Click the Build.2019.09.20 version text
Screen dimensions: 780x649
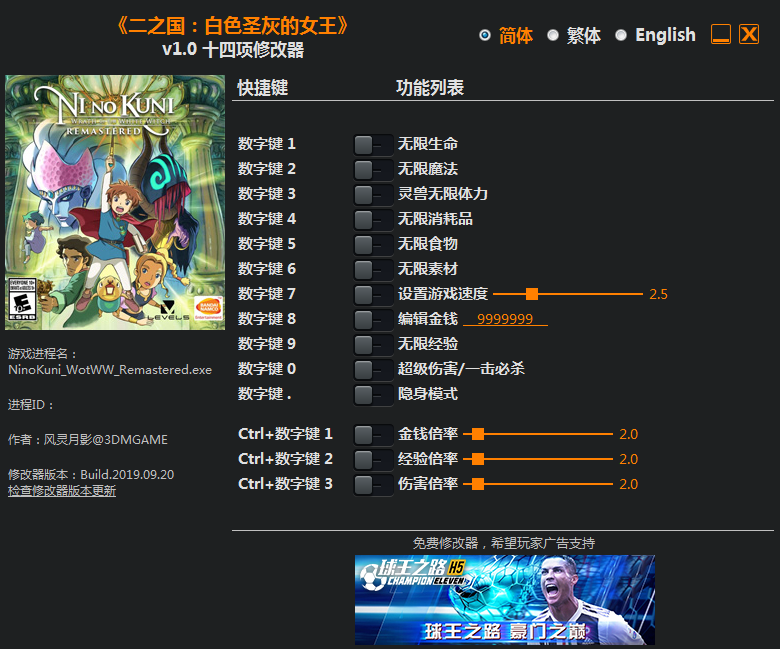click(127, 474)
